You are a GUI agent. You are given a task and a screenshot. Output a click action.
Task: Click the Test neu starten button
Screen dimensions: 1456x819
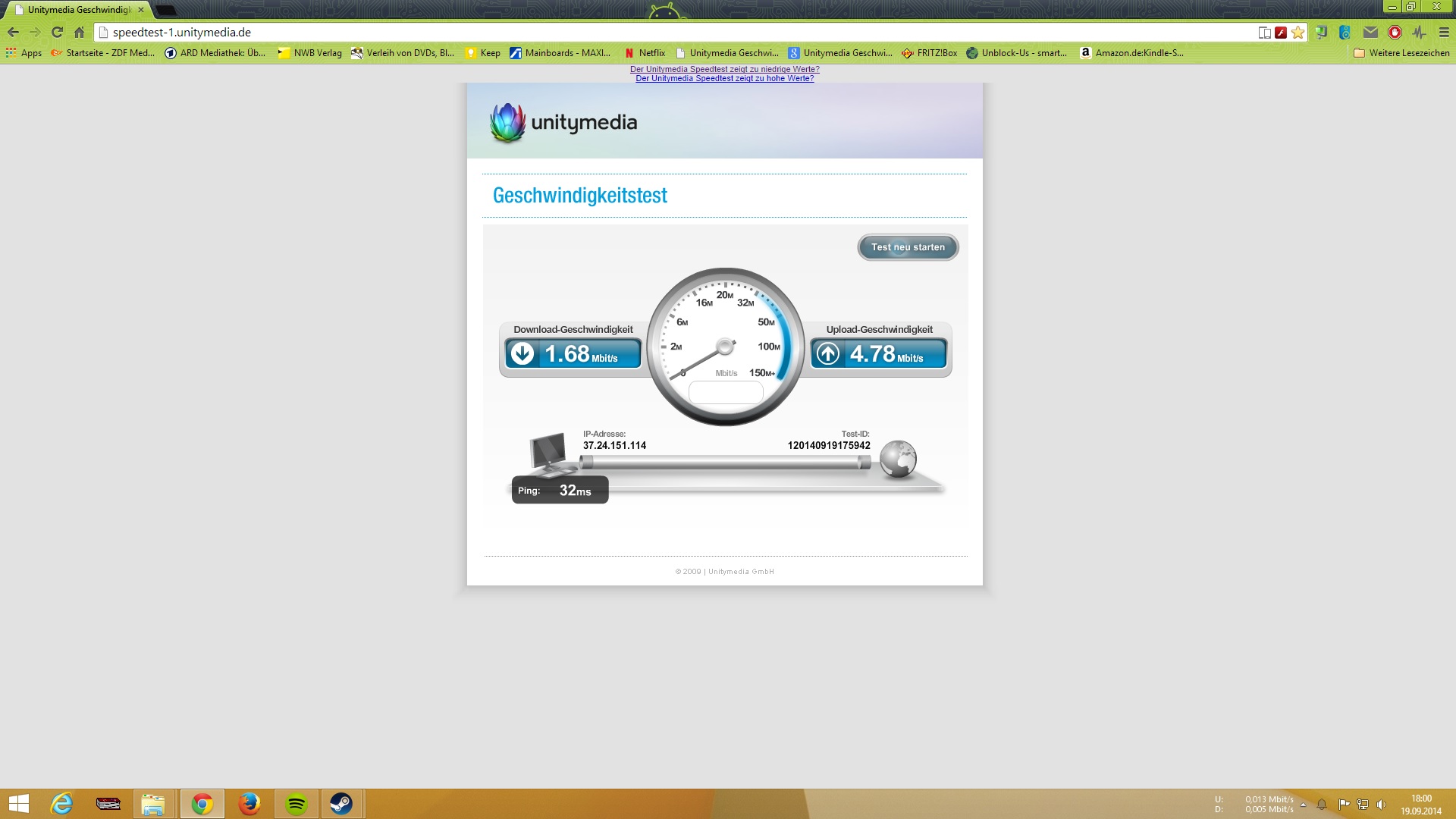[x=908, y=247]
